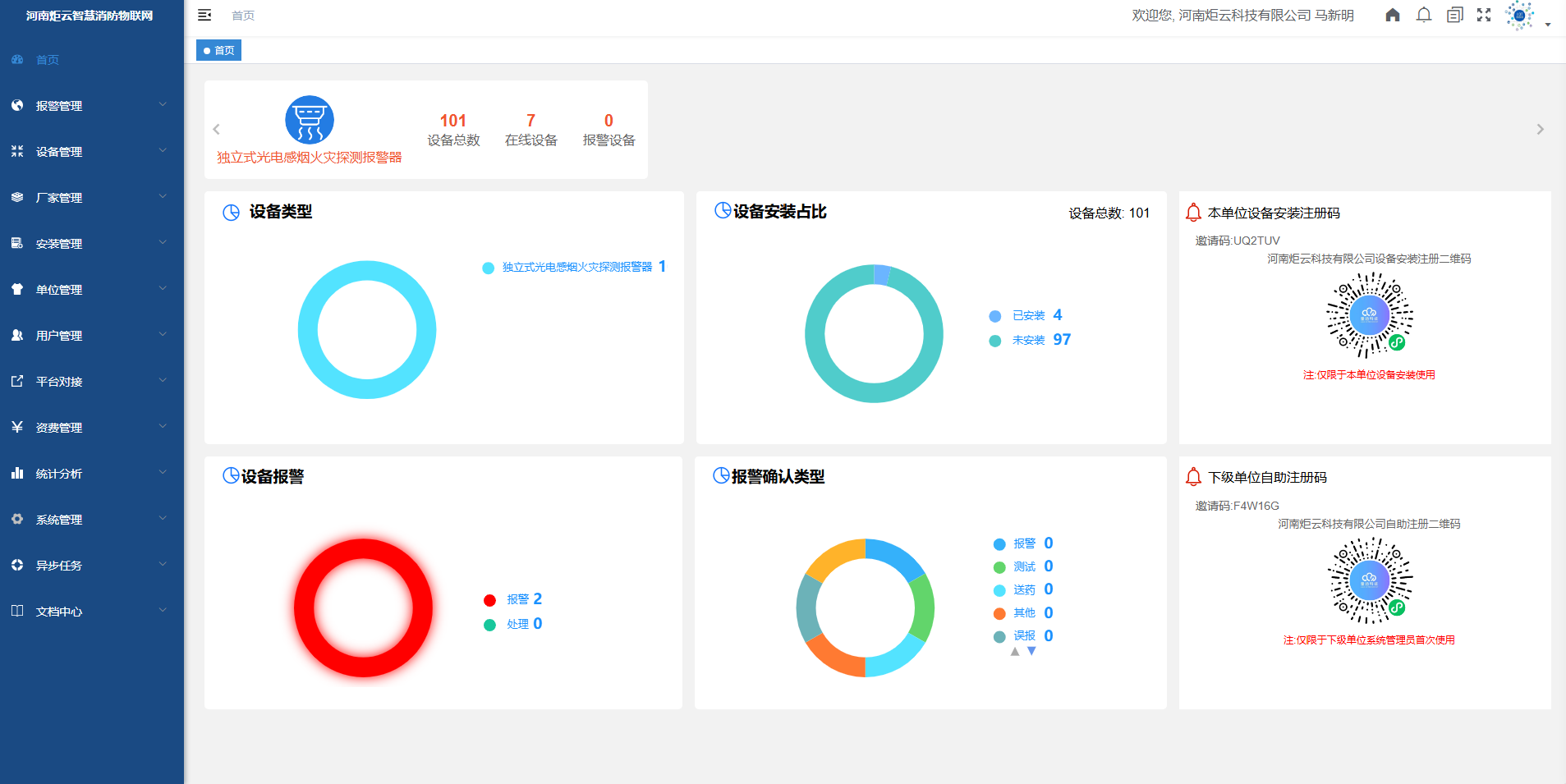Viewport: 1566px width, 784px height.
Task: Go to next device card arrow
Action: coord(1540,130)
